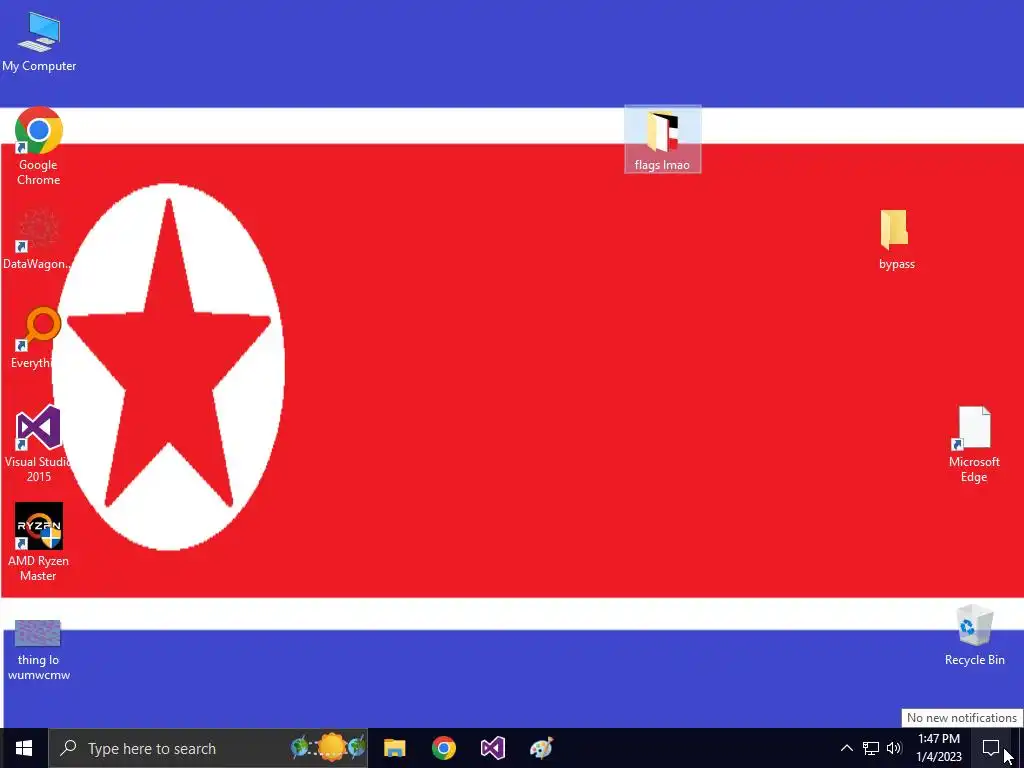Viewport: 1024px width, 768px height.
Task: Select the Google Chrome desktop shortcut
Action: [39, 146]
